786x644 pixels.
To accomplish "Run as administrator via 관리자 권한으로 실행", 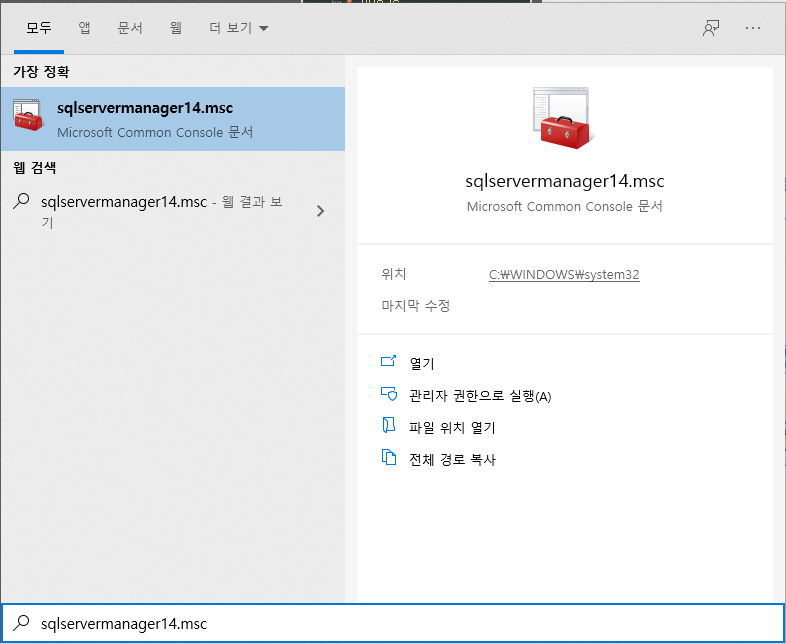I will pos(480,396).
